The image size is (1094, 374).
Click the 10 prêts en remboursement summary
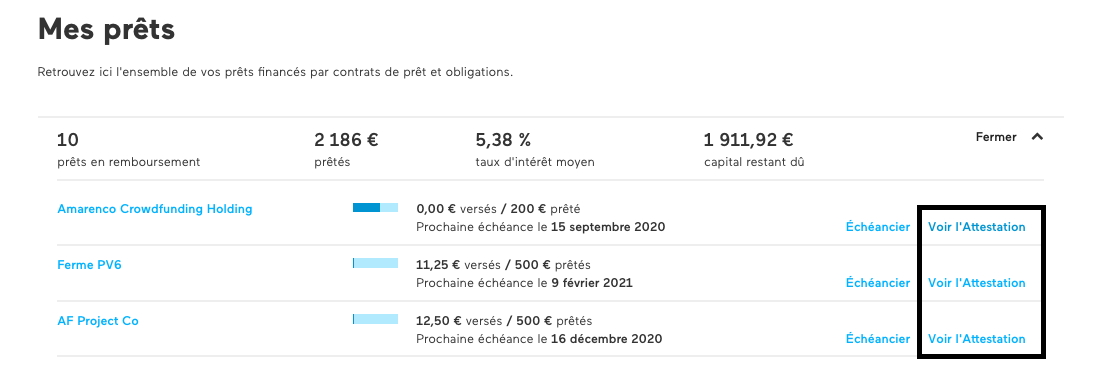pyautogui.click(x=128, y=150)
